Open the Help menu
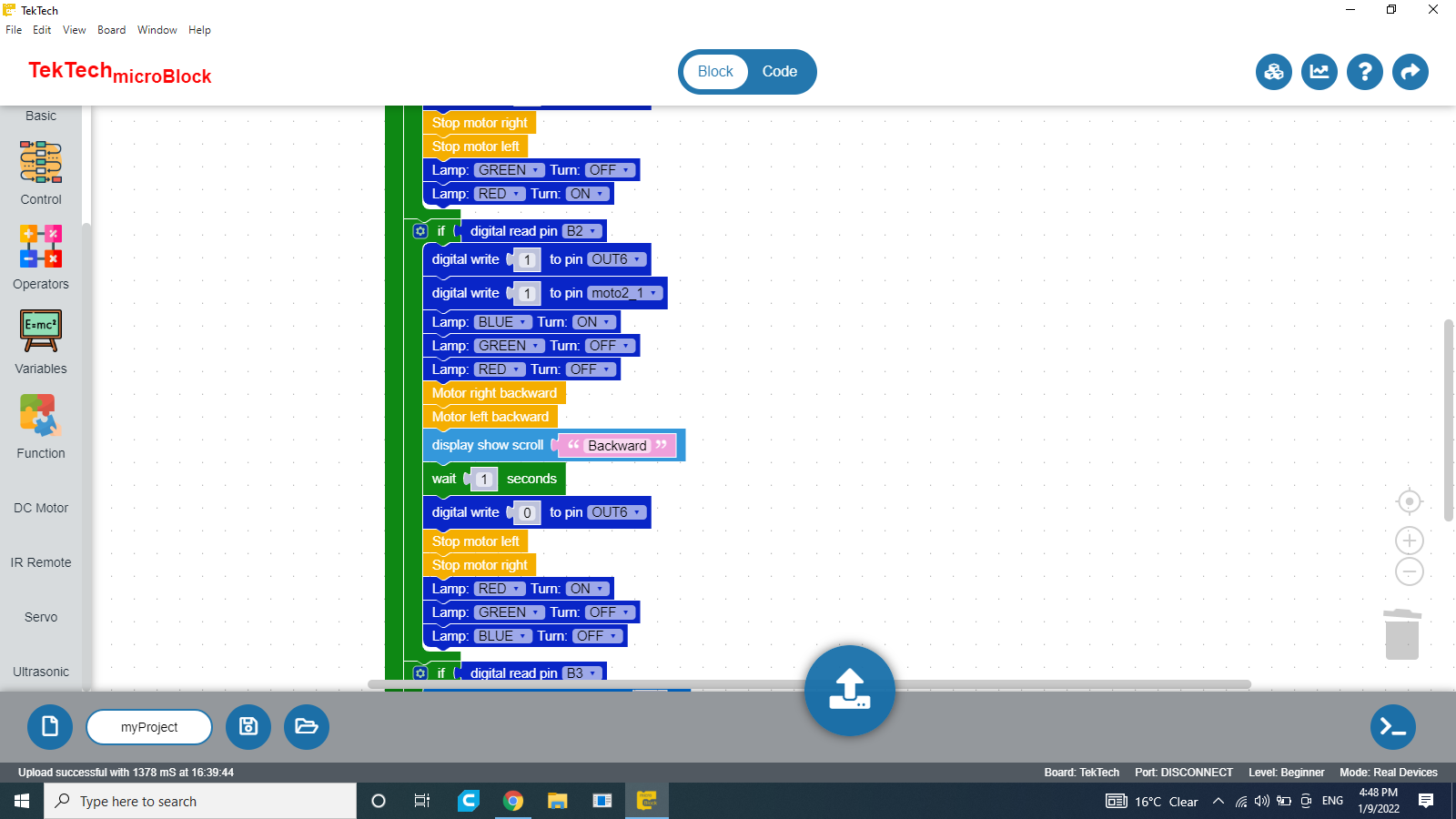 [200, 30]
